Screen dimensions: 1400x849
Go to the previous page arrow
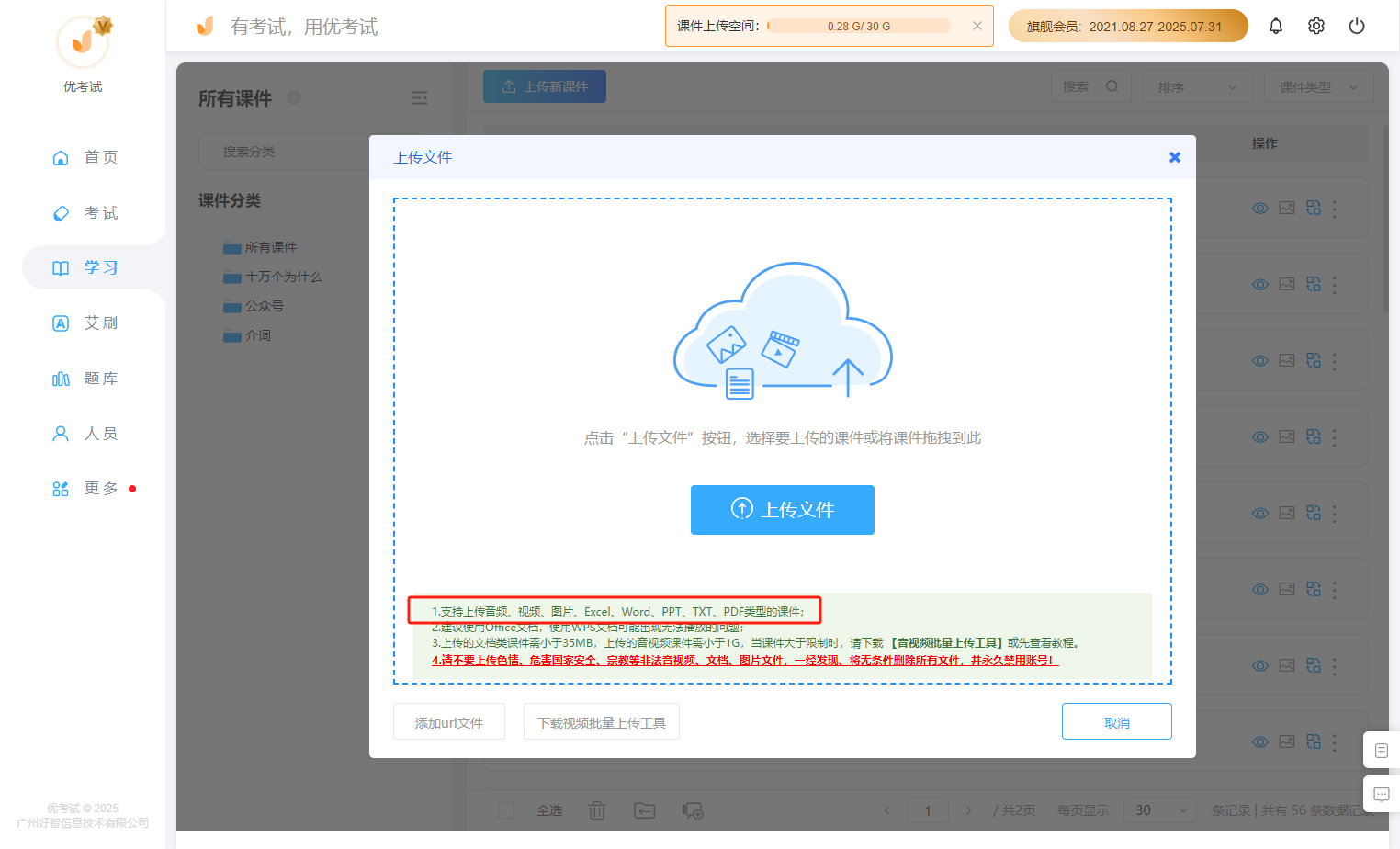tap(886, 810)
